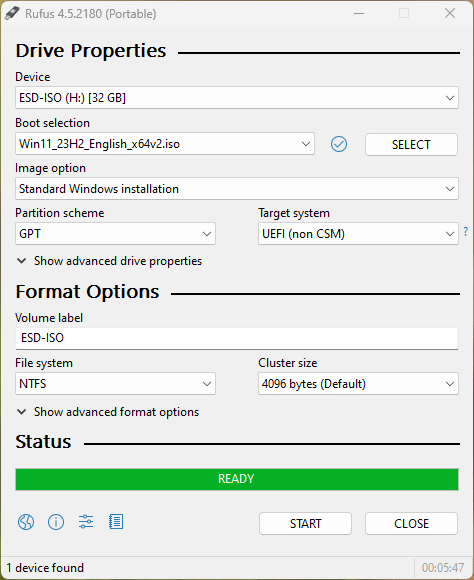The image size is (474, 580).
Task: Open the log viewer icon
Action: click(x=116, y=522)
